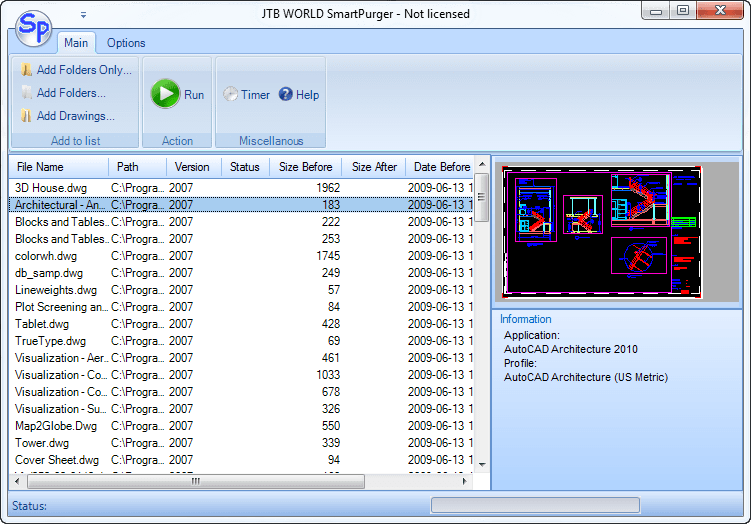751x524 pixels.
Task: Click the list vertical scrollbar up arrow
Action: click(482, 164)
